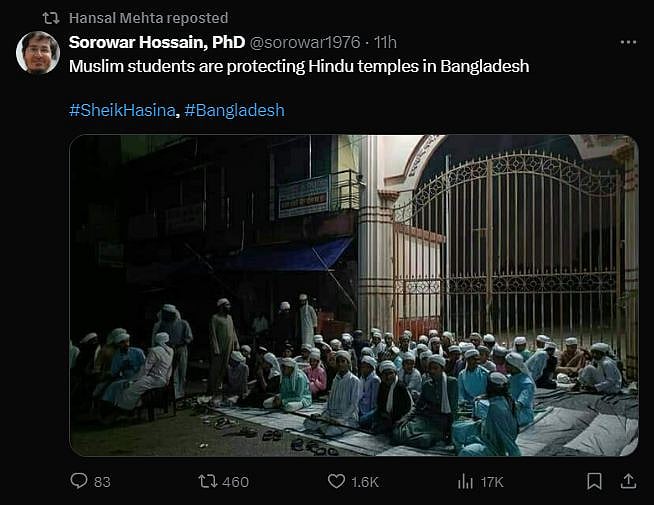This screenshot has width=654, height=505.
Task: Click the reply speech bubble icon
Action: pos(78,481)
